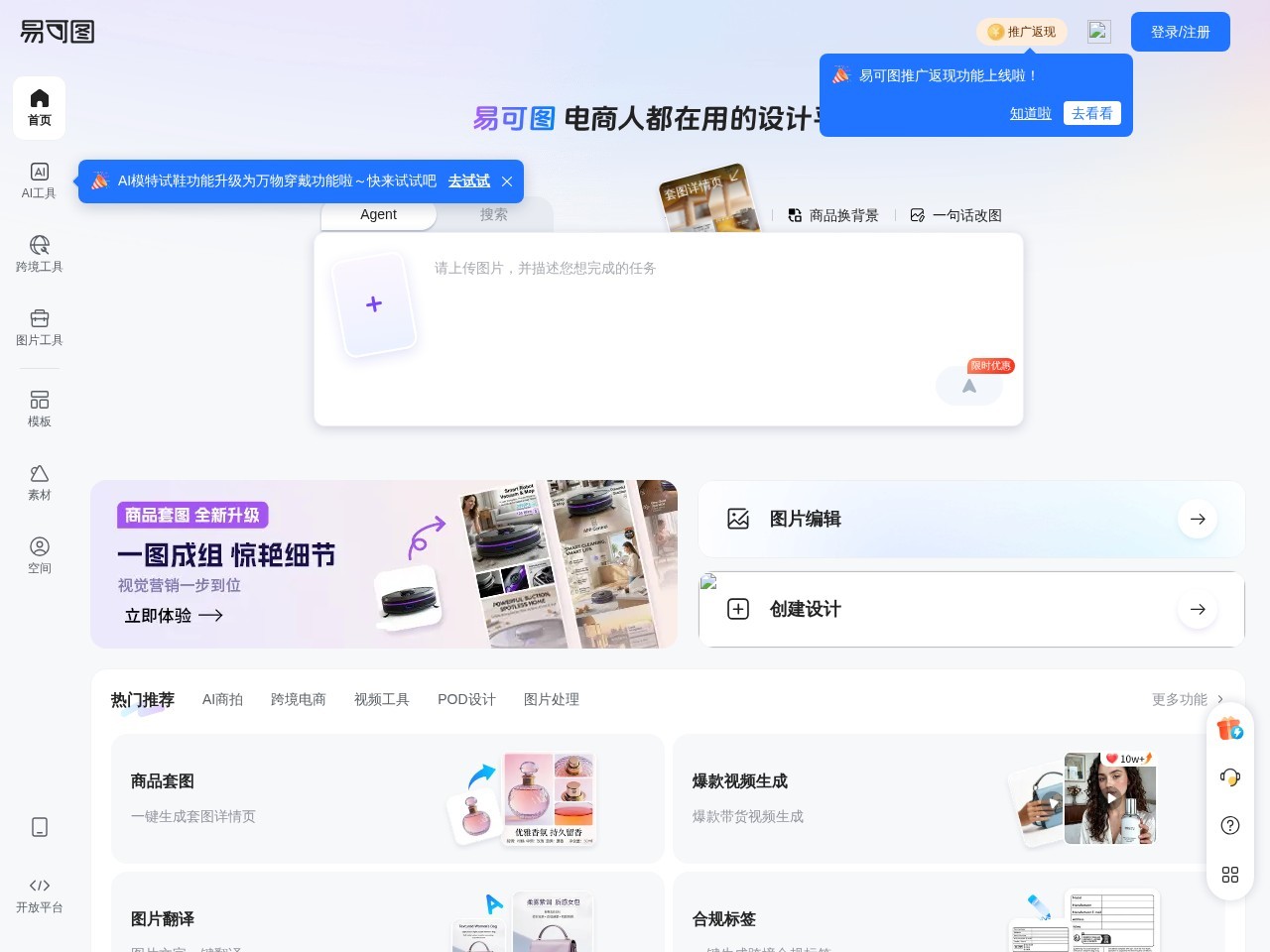Open 跨境工具 in the sidebar

[40, 254]
